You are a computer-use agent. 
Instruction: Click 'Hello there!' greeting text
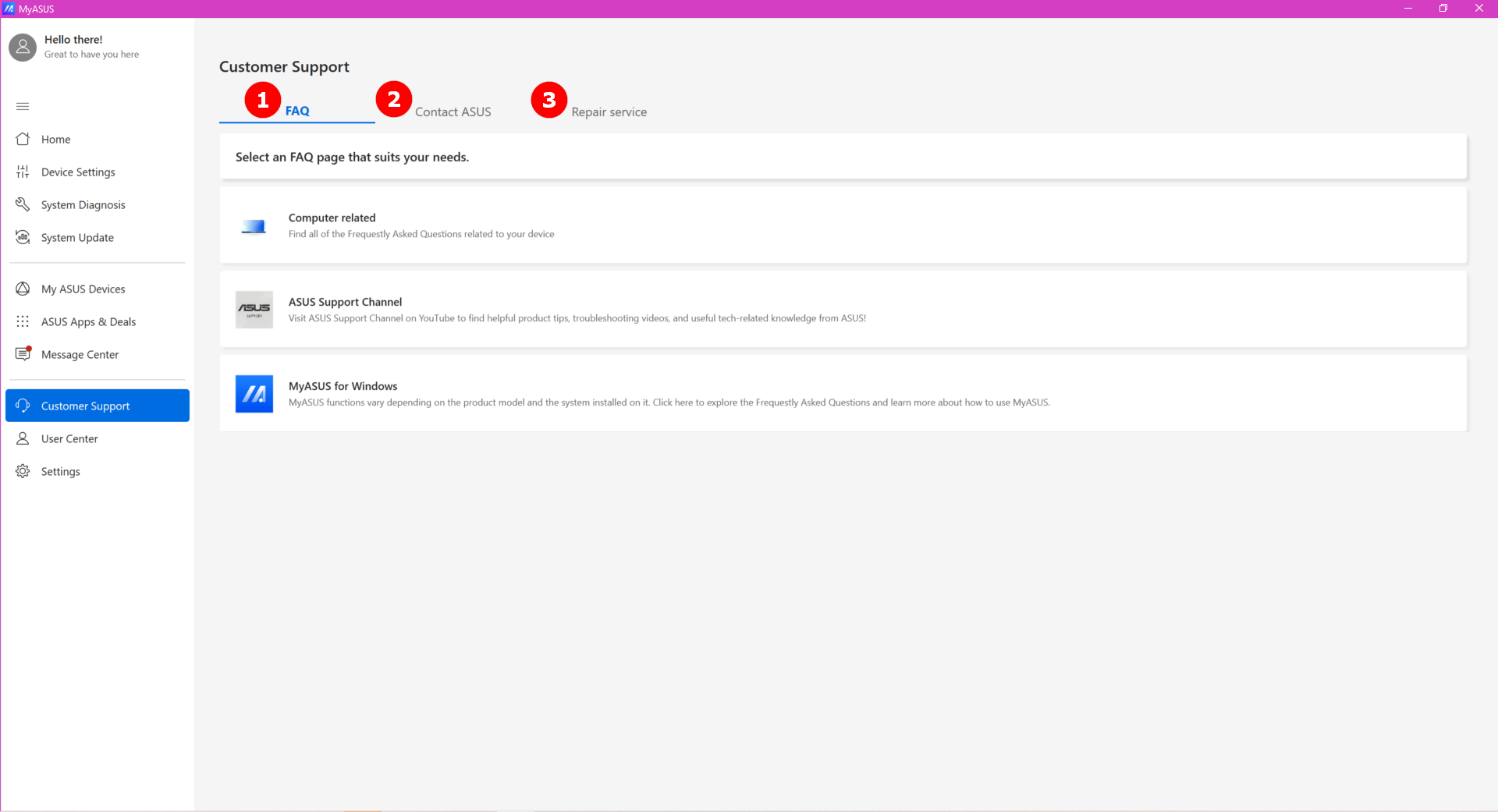point(73,40)
